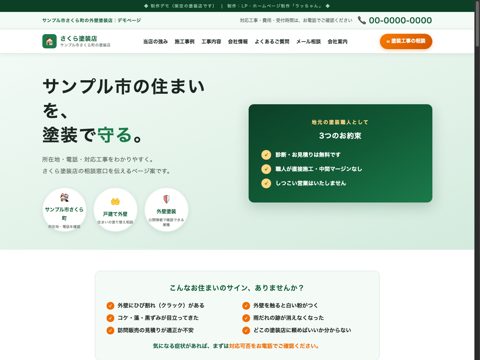Click the yellow icon in the 戸建て外壁 badge
This screenshot has width=480, height=360.
[x=115, y=202]
